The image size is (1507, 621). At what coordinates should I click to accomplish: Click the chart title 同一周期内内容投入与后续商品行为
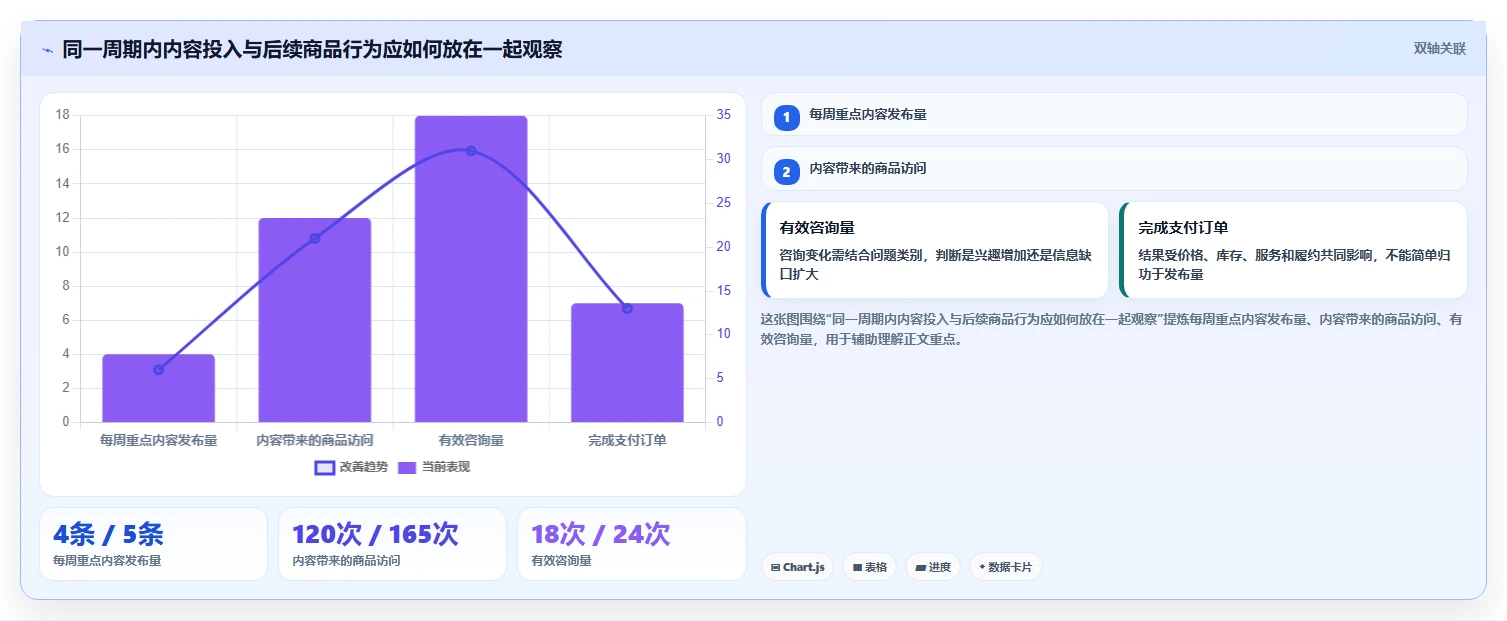312,49
